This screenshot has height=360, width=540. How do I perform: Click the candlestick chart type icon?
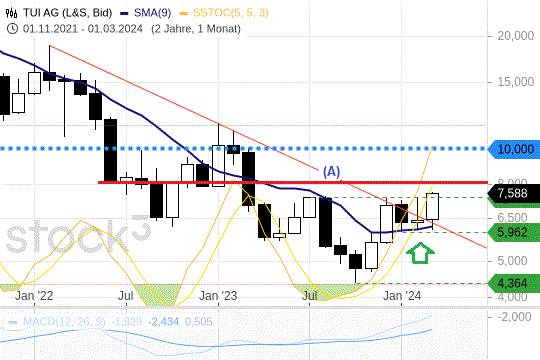point(11,13)
